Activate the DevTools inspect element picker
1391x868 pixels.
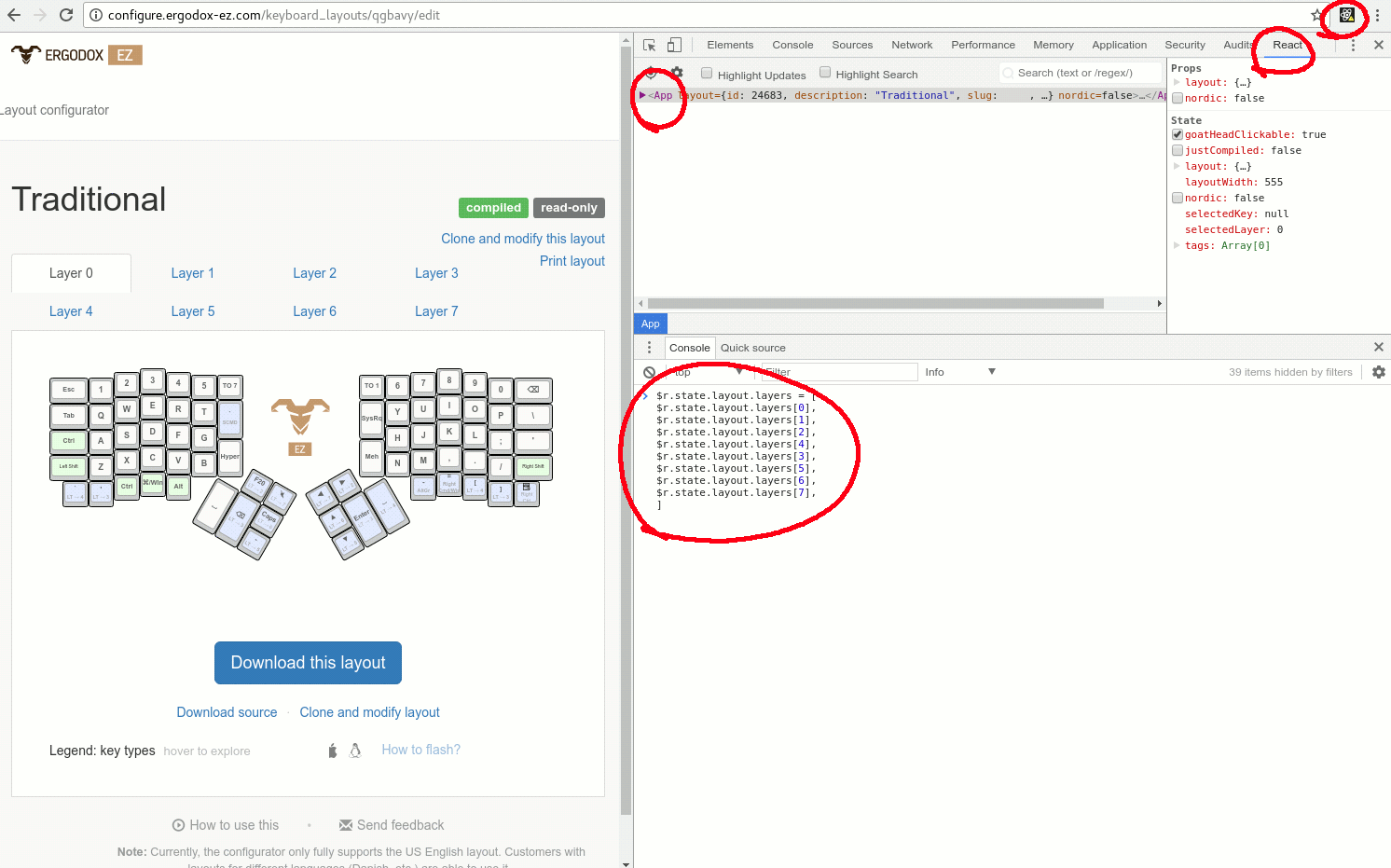tap(650, 45)
